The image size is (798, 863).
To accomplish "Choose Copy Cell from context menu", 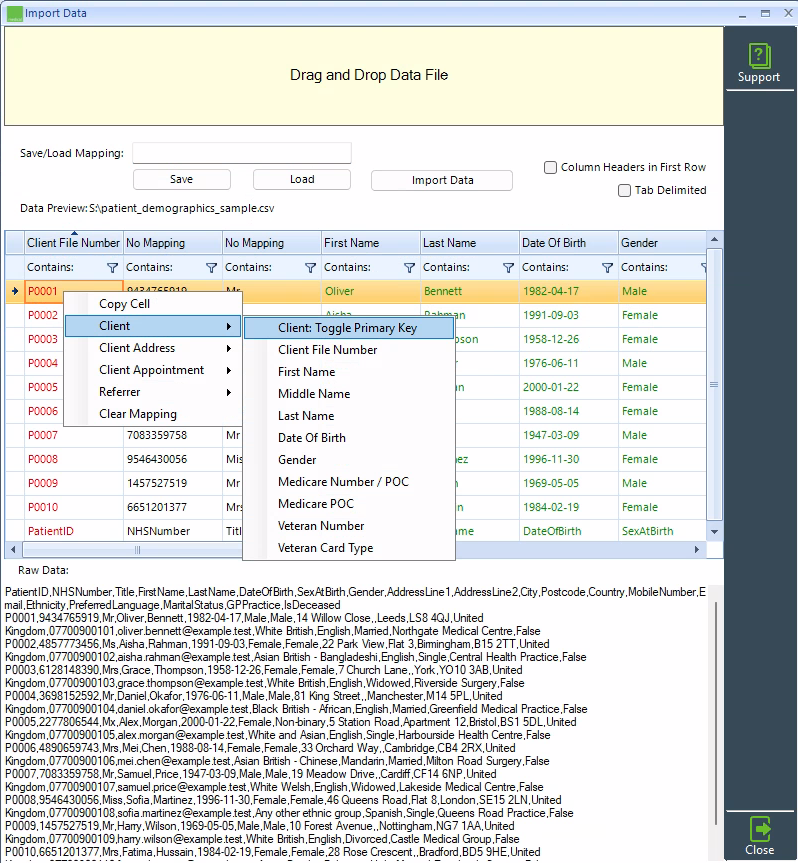I will pos(153,304).
